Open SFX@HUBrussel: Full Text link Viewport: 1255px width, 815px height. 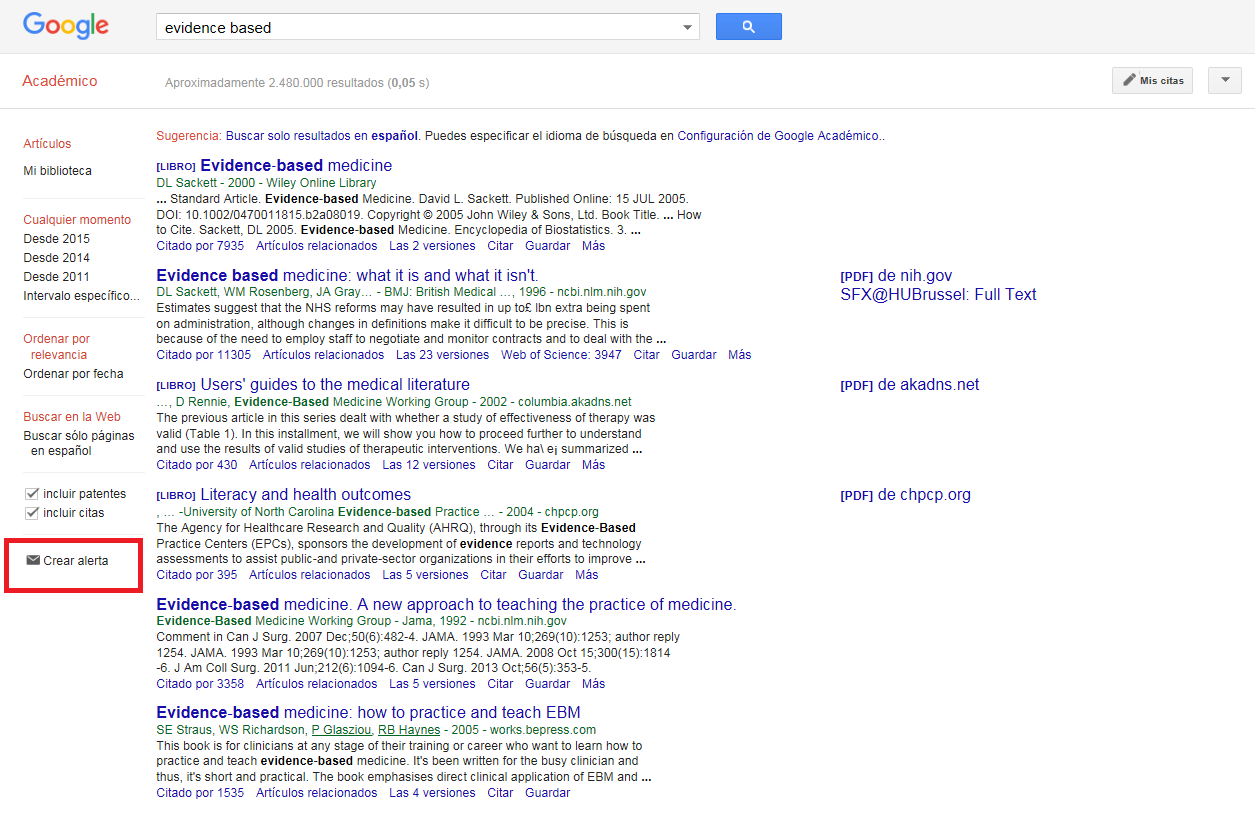(938, 295)
